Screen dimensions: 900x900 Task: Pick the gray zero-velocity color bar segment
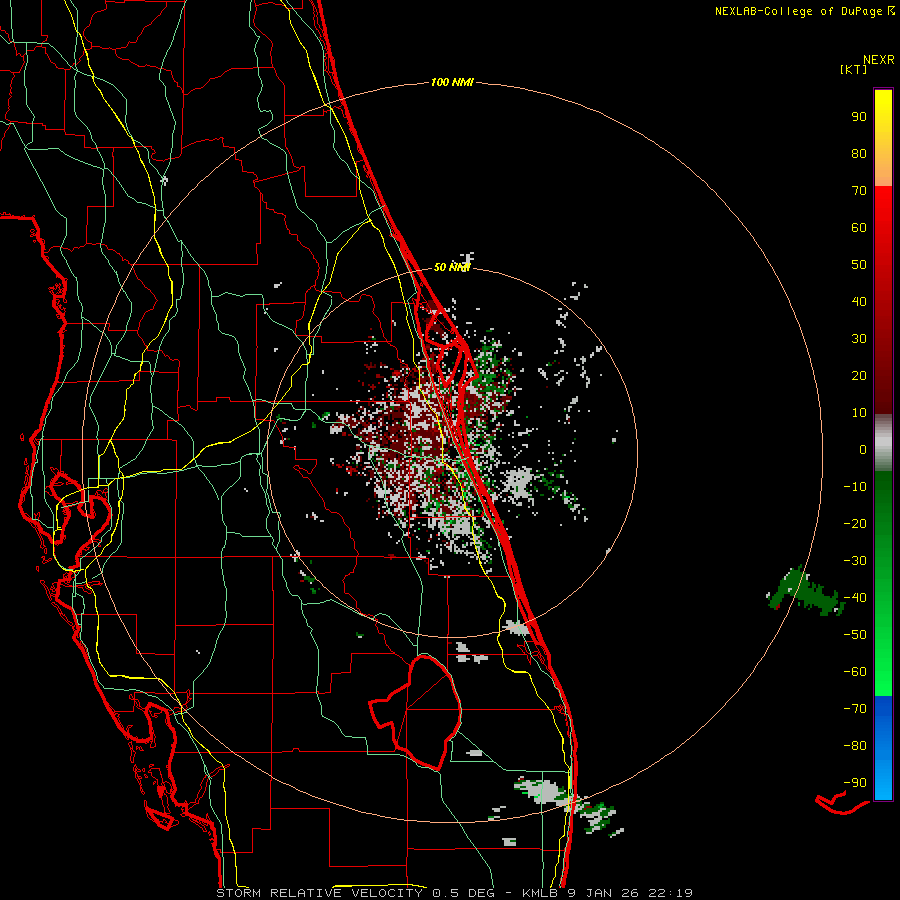[x=883, y=442]
